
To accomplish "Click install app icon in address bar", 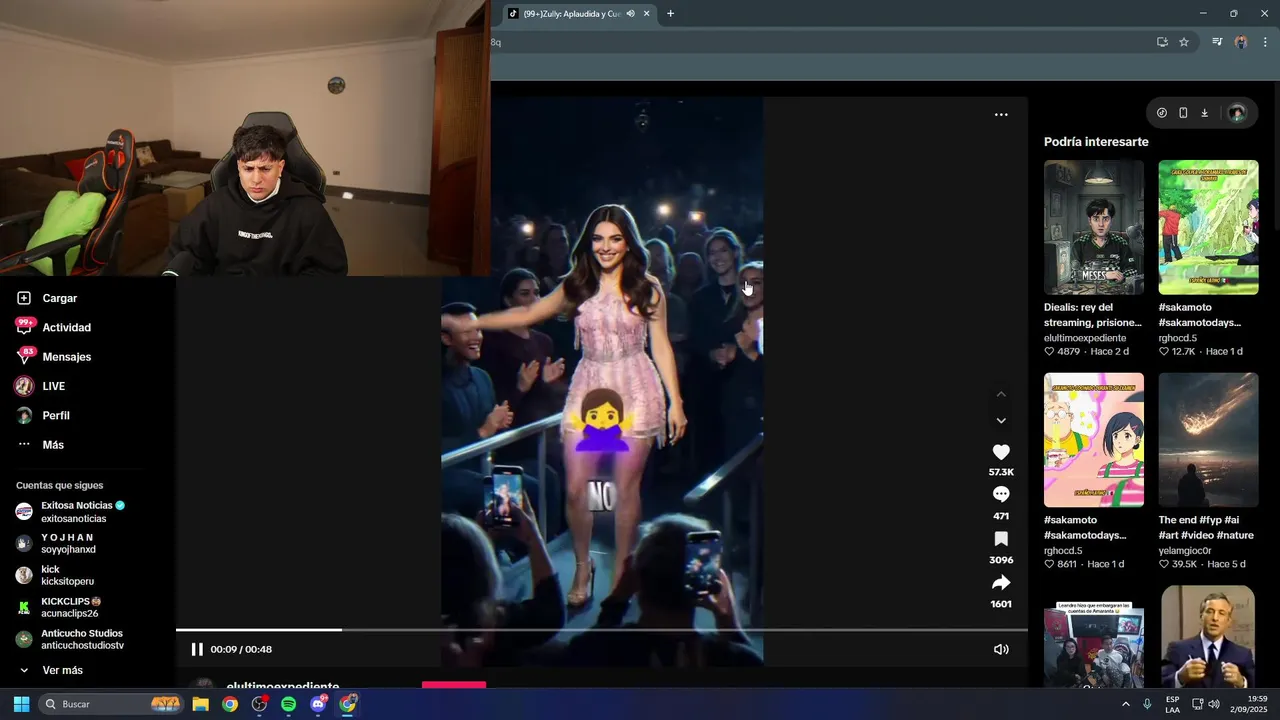I will coord(1162,42).
